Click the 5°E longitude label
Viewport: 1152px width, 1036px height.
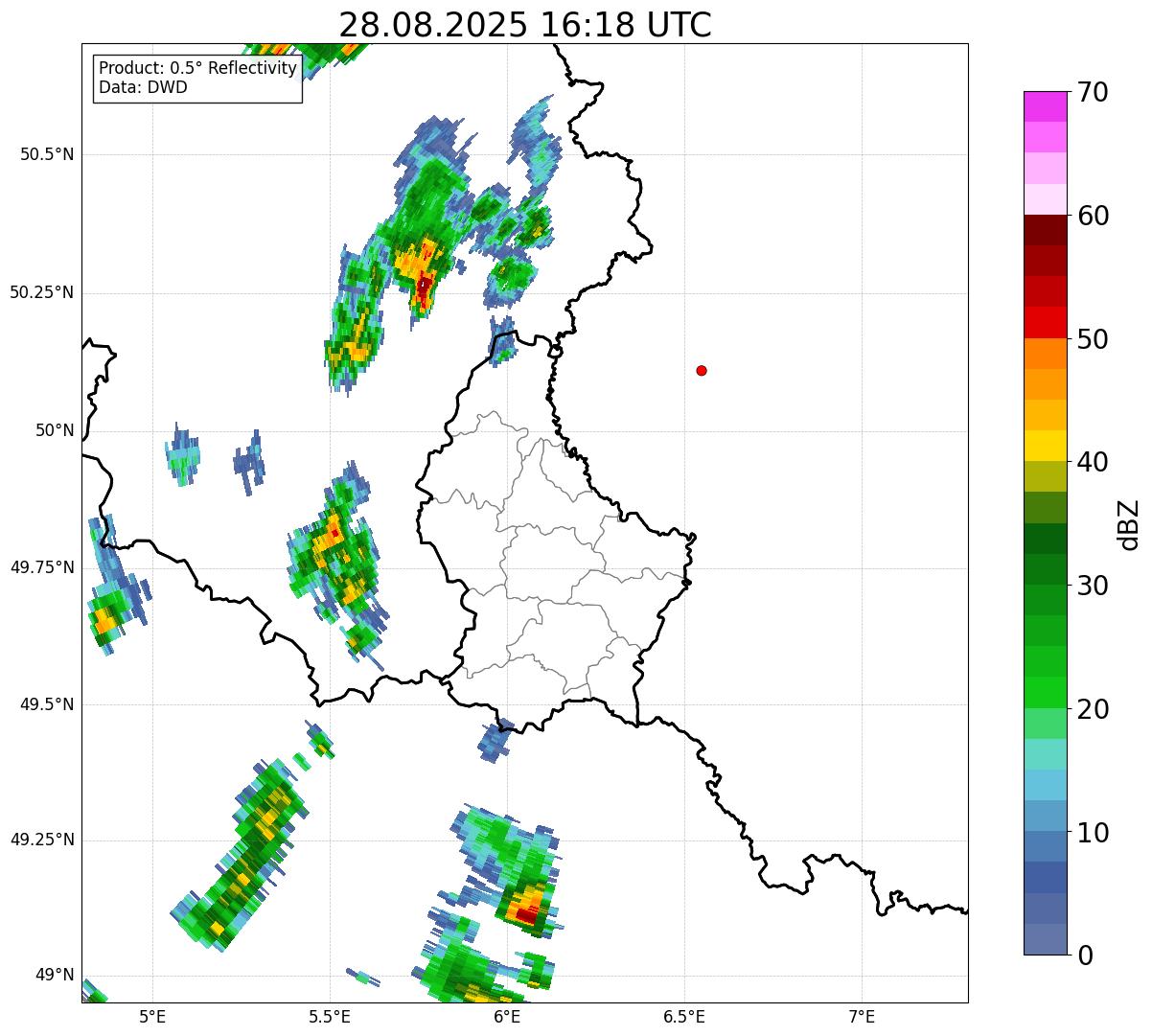tap(152, 1016)
